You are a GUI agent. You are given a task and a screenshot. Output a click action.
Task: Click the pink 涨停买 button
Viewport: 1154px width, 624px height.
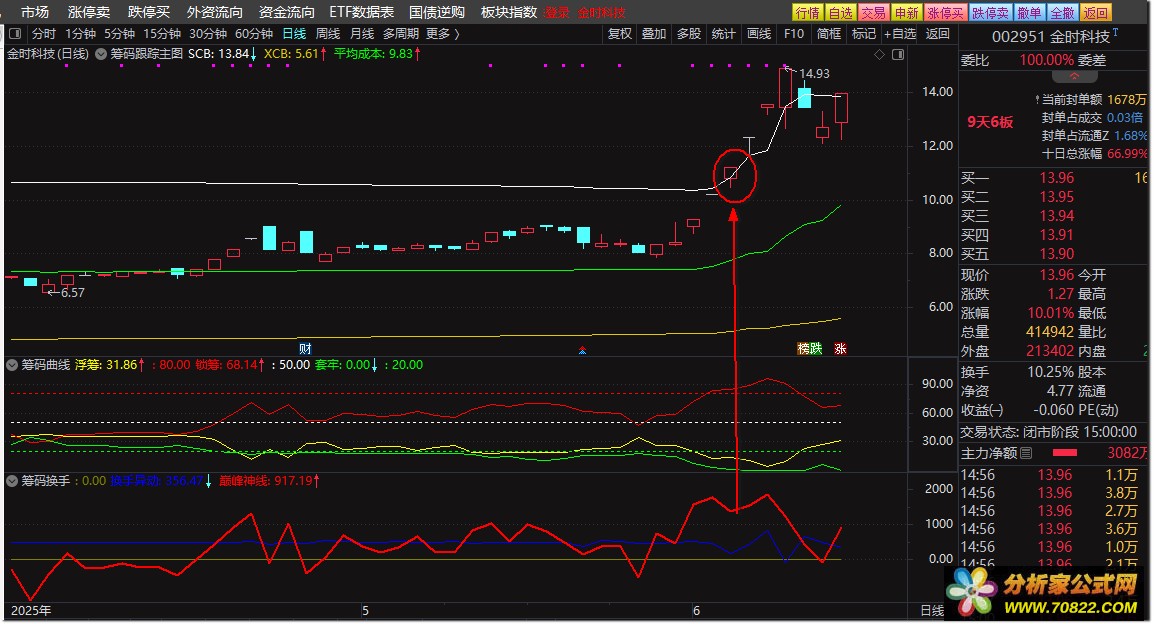pyautogui.click(x=945, y=13)
